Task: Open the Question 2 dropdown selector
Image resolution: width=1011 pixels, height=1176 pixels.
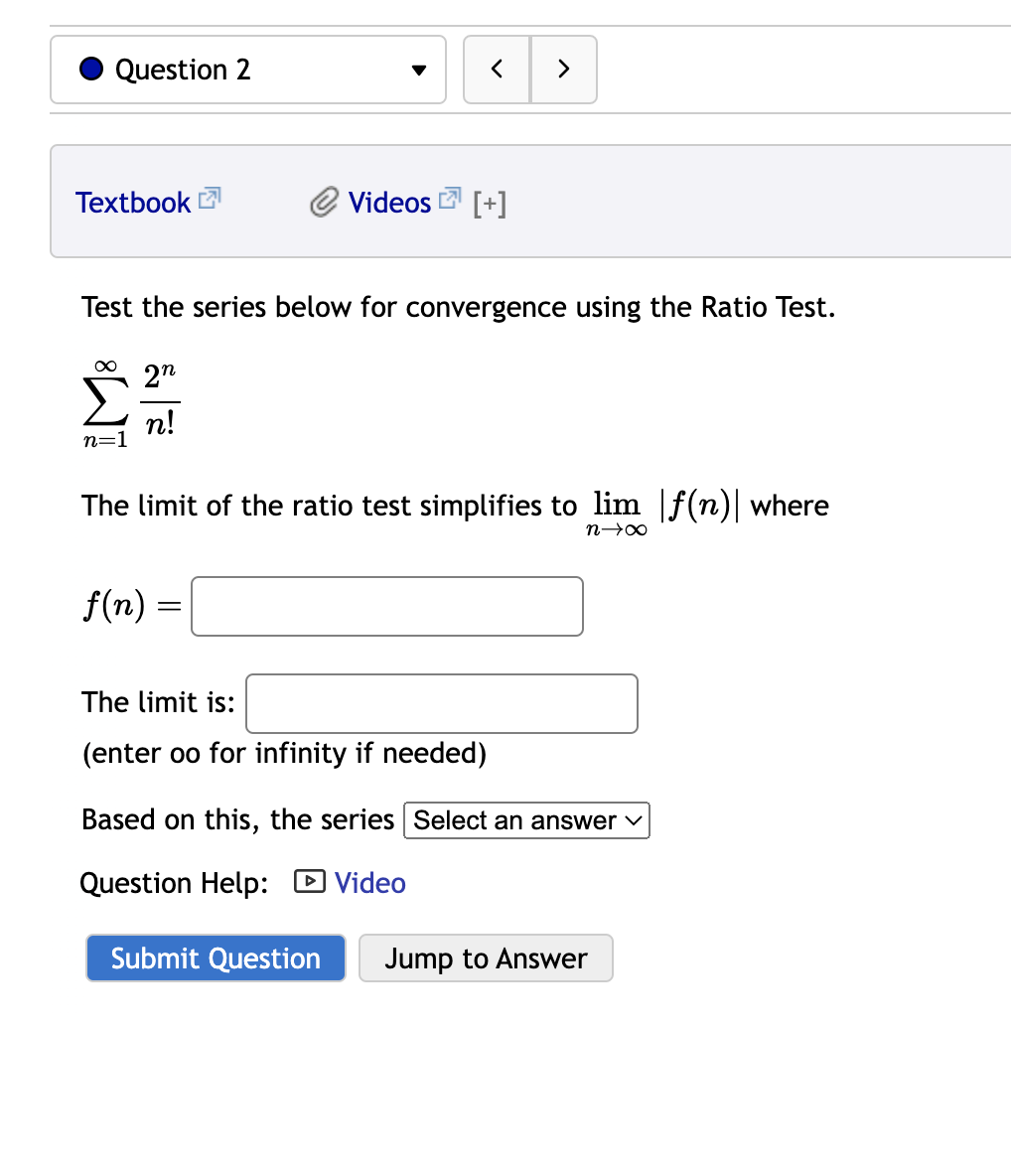Action: (x=418, y=70)
